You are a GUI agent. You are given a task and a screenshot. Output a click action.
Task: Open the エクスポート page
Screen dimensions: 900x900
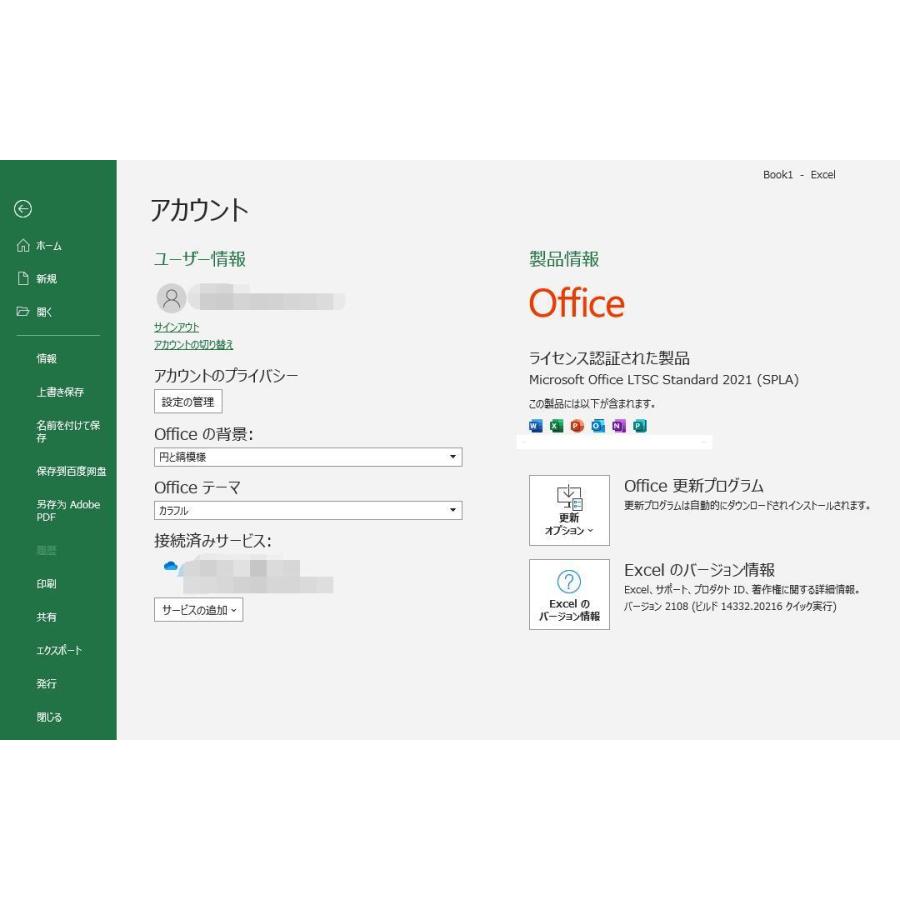(x=59, y=650)
